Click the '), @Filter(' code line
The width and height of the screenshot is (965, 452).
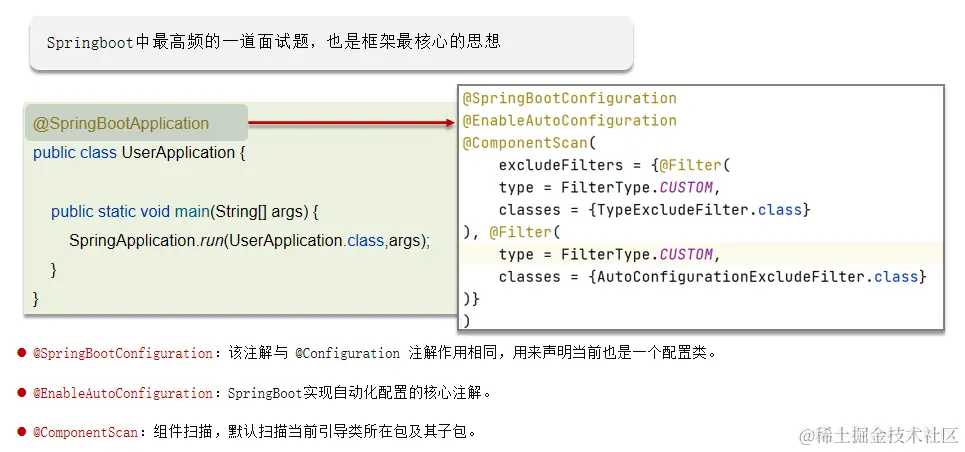[x=511, y=232]
